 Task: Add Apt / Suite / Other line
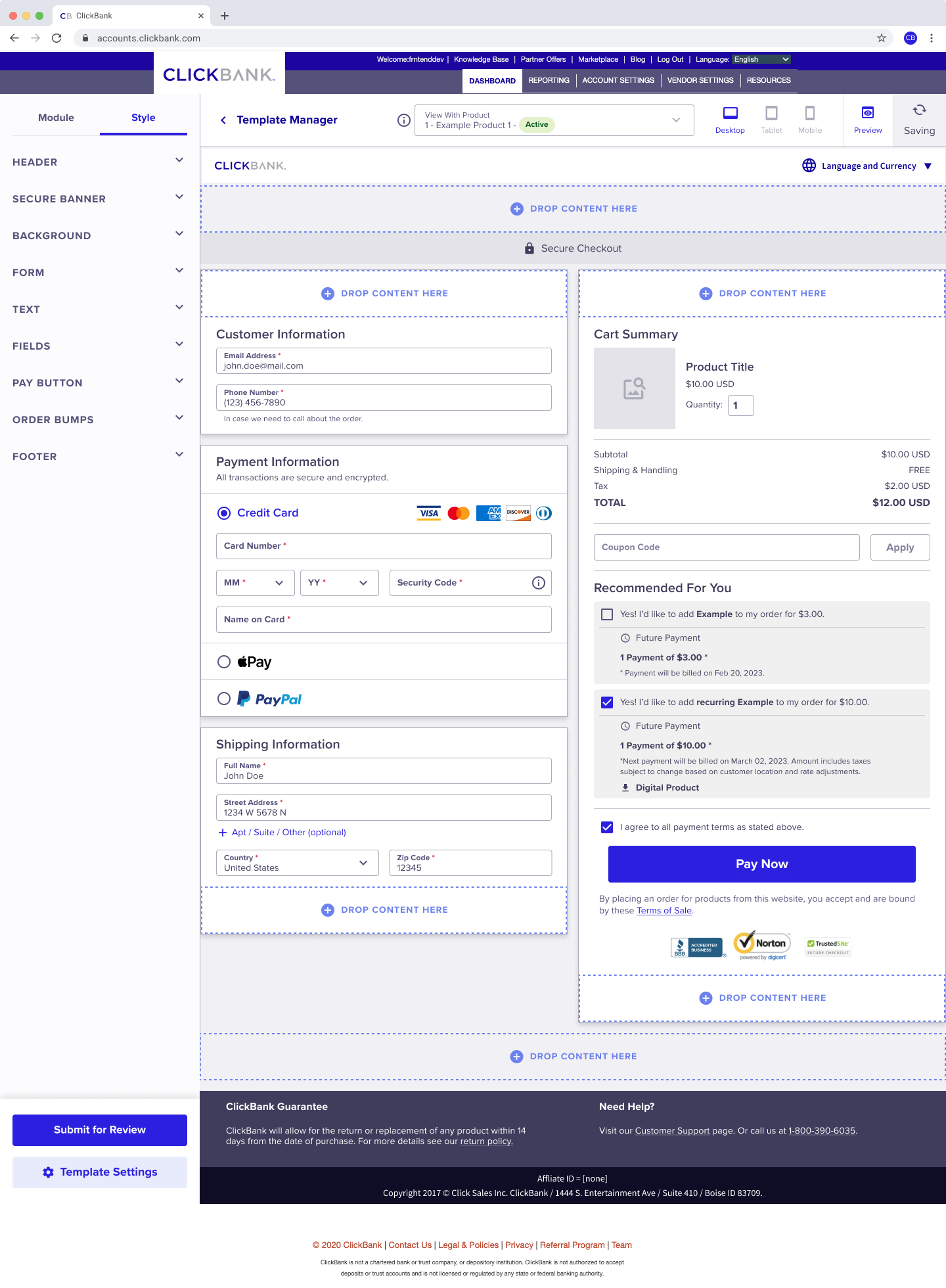(x=282, y=833)
